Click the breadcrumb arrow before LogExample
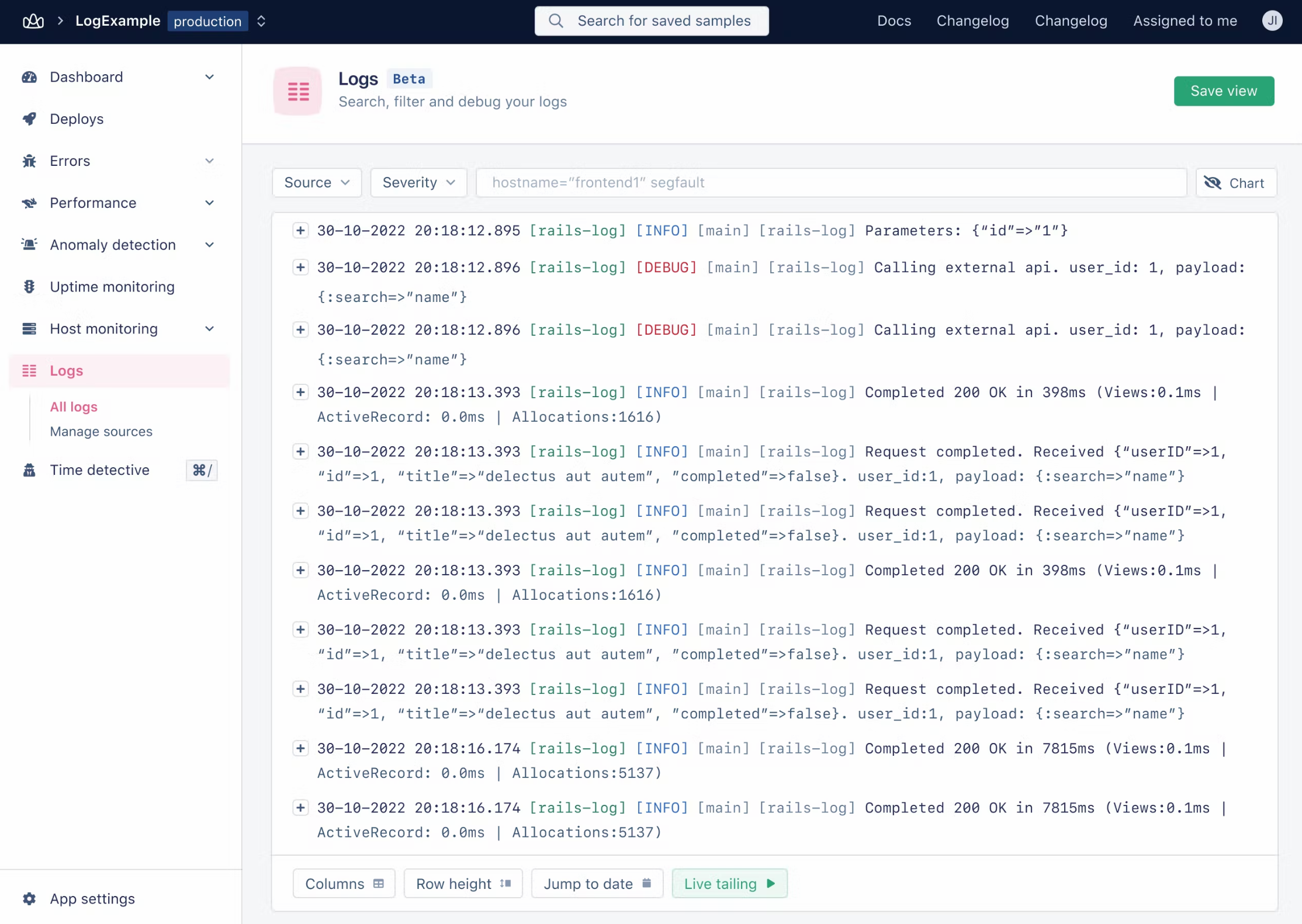The image size is (1302, 924). [x=60, y=21]
